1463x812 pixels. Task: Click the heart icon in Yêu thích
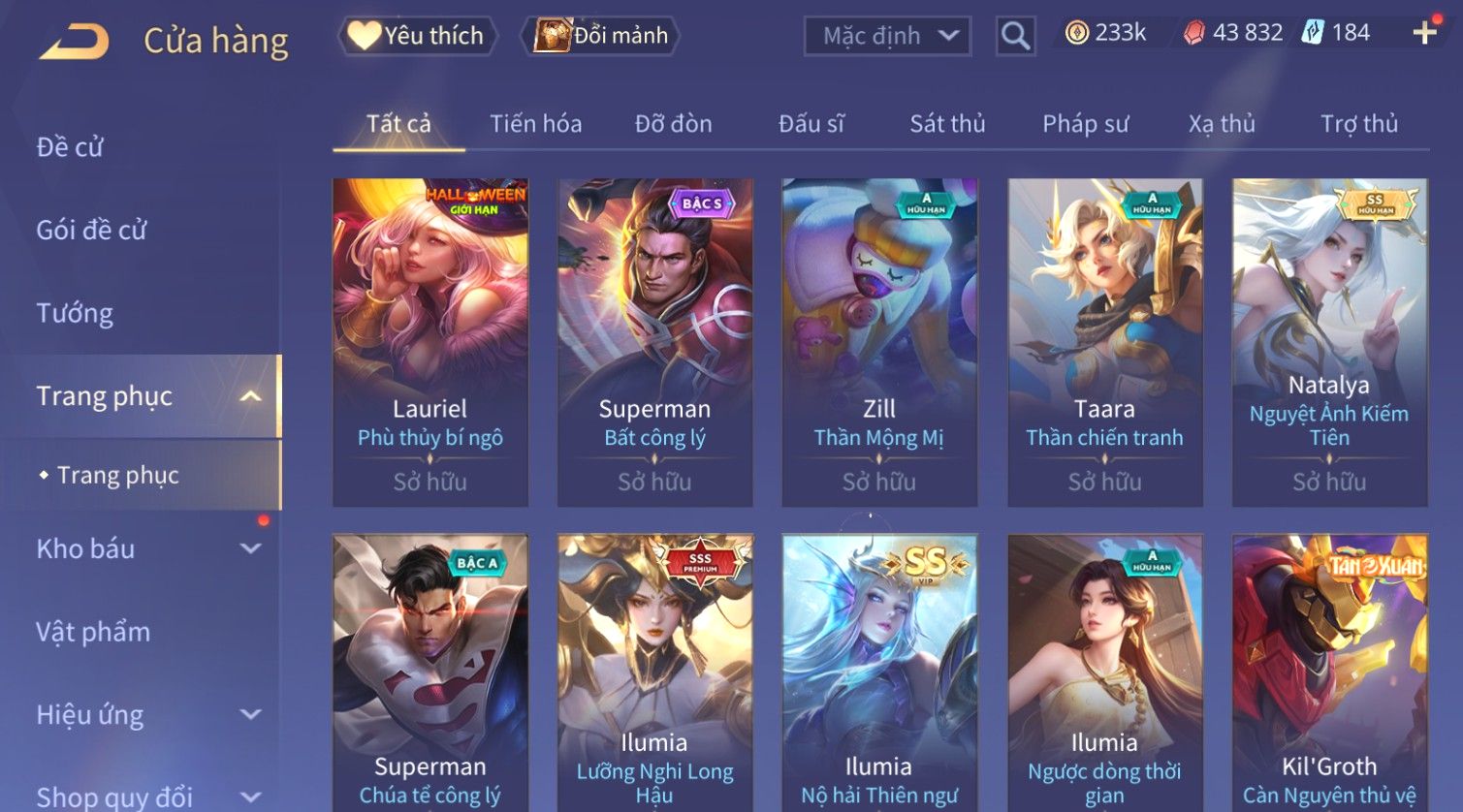pos(364,36)
